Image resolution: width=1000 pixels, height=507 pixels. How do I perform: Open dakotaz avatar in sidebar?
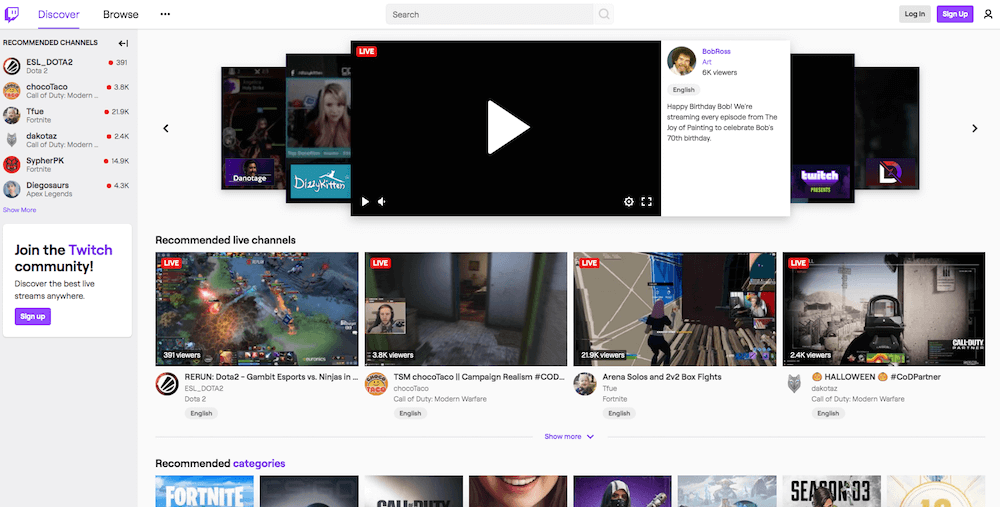11,140
